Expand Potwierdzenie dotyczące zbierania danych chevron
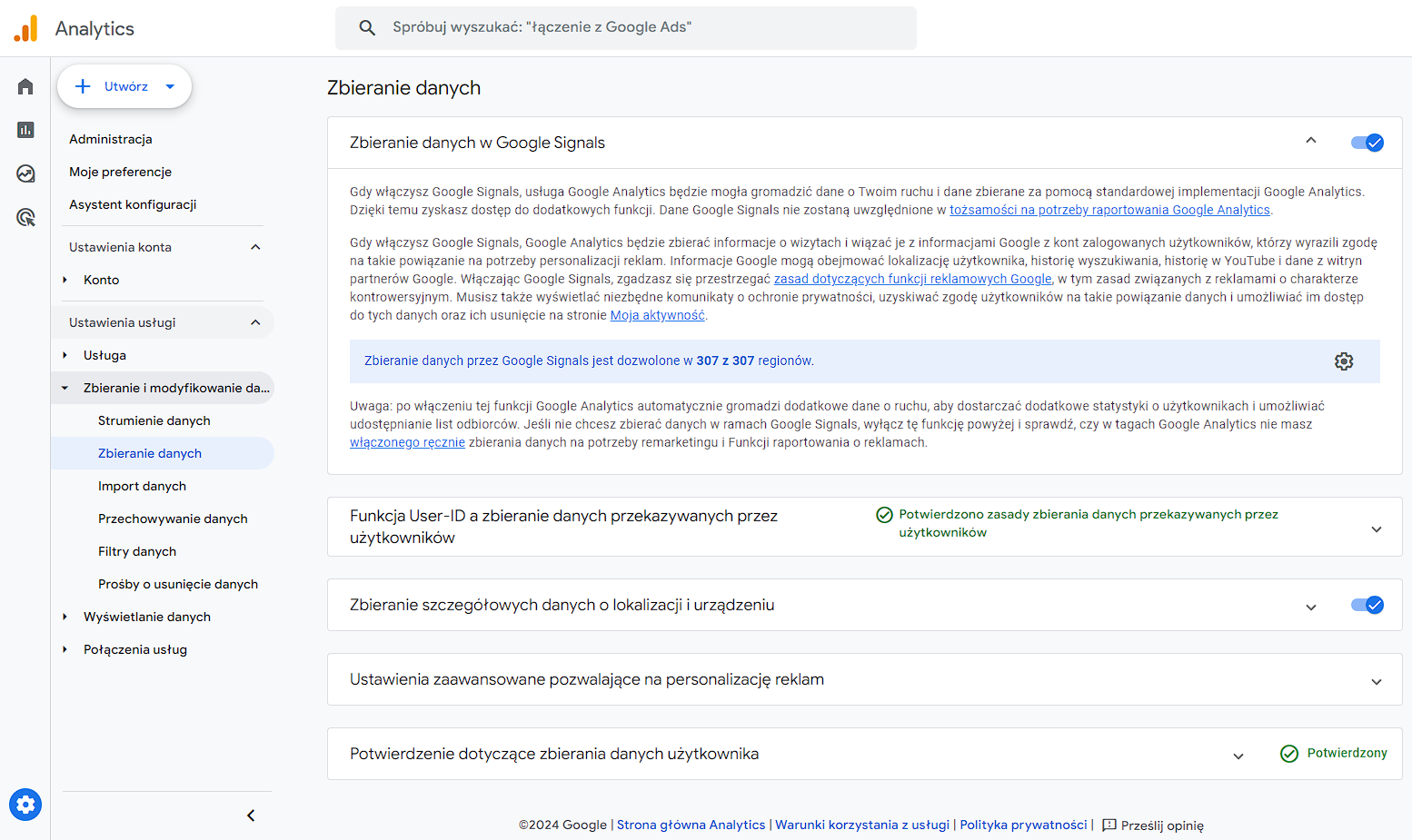1412x840 pixels. click(x=1238, y=756)
